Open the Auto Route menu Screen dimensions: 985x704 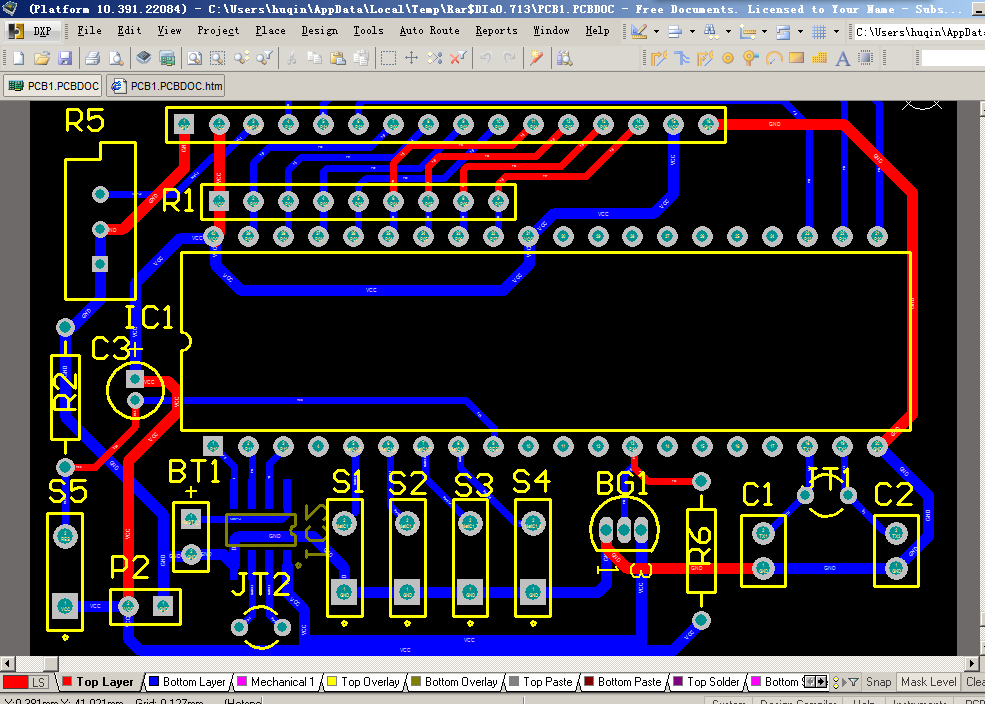pyautogui.click(x=429, y=30)
